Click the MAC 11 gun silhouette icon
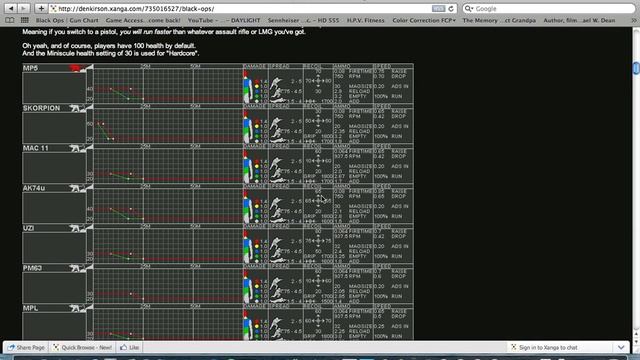Screen dimensions: 640x360 [75, 148]
